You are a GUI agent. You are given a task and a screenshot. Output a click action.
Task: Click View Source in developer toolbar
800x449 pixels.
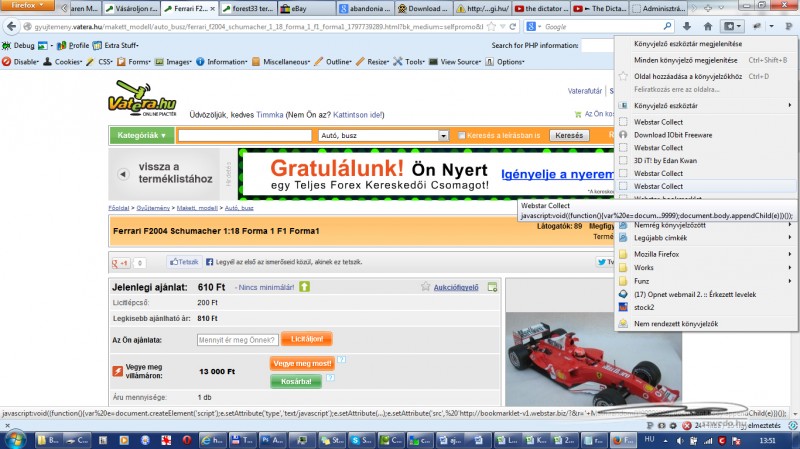click(455, 62)
